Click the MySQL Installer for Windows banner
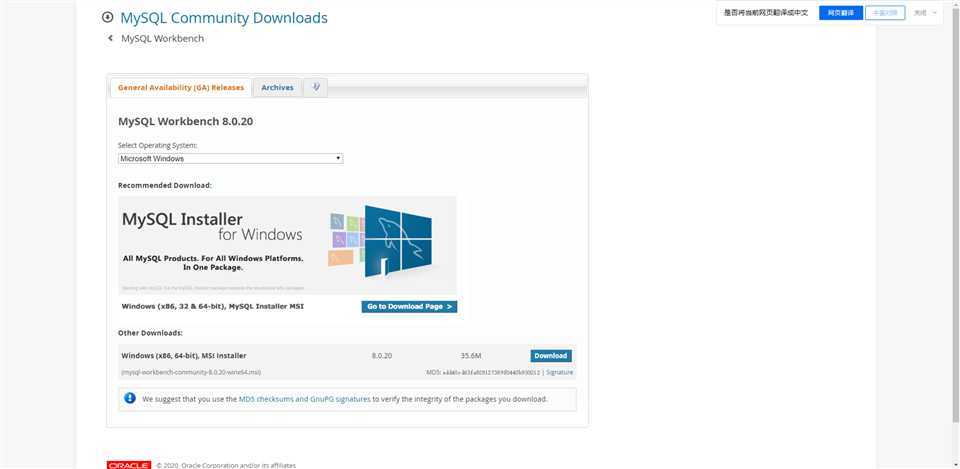The image size is (960, 469). pos(287,245)
